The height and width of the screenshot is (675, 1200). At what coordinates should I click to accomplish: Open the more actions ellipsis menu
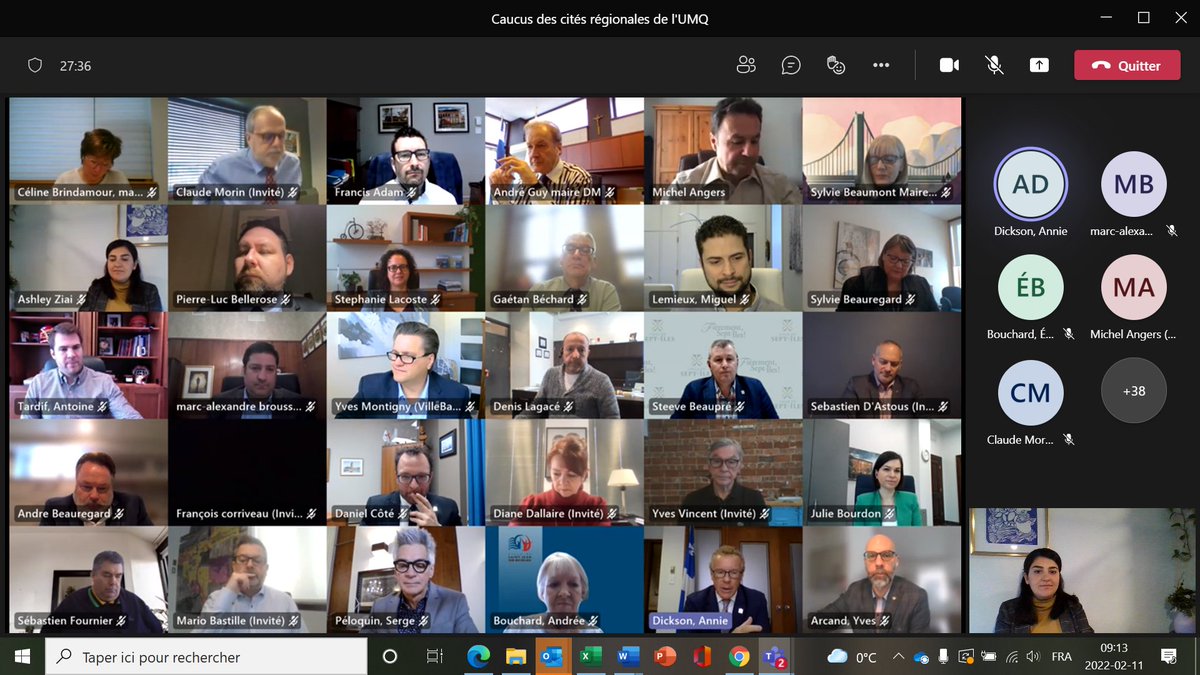881,65
